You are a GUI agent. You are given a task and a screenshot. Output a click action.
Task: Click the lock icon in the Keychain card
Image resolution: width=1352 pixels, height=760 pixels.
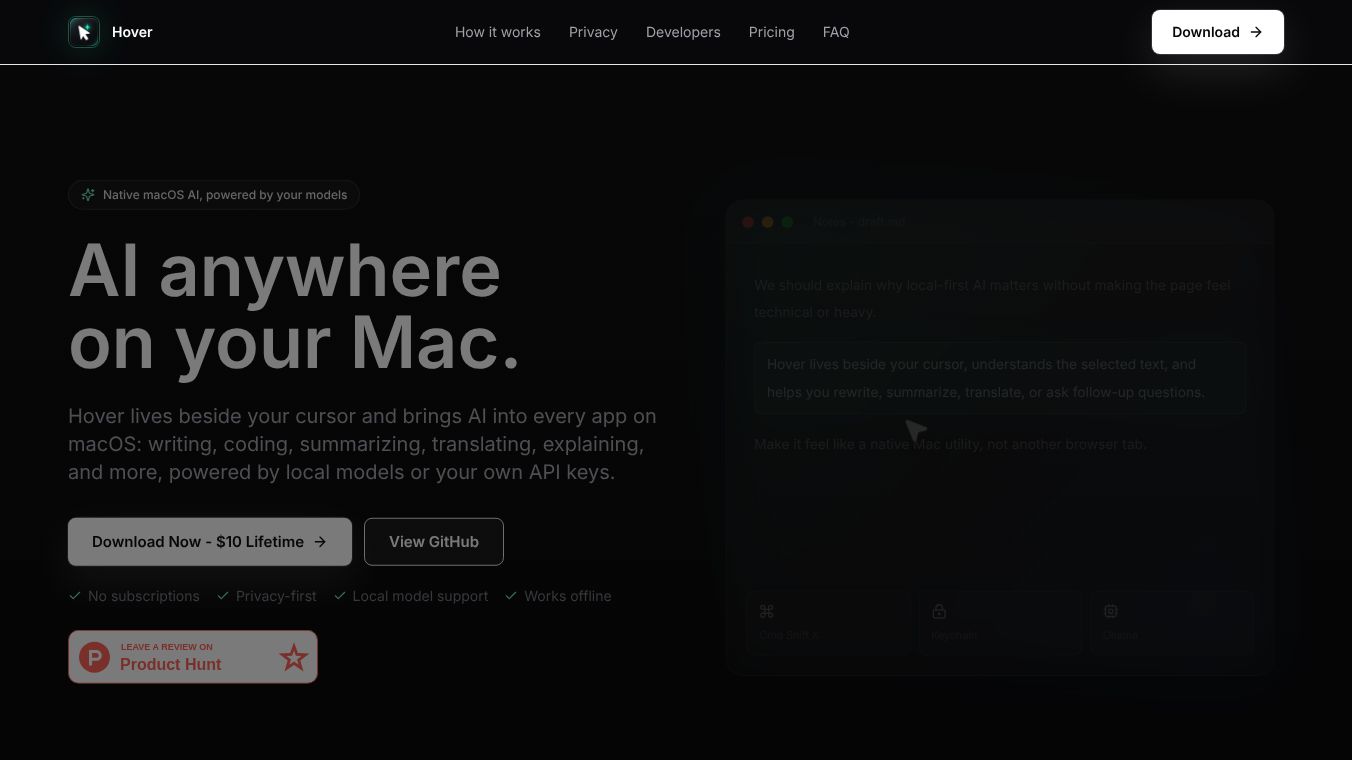[939, 611]
